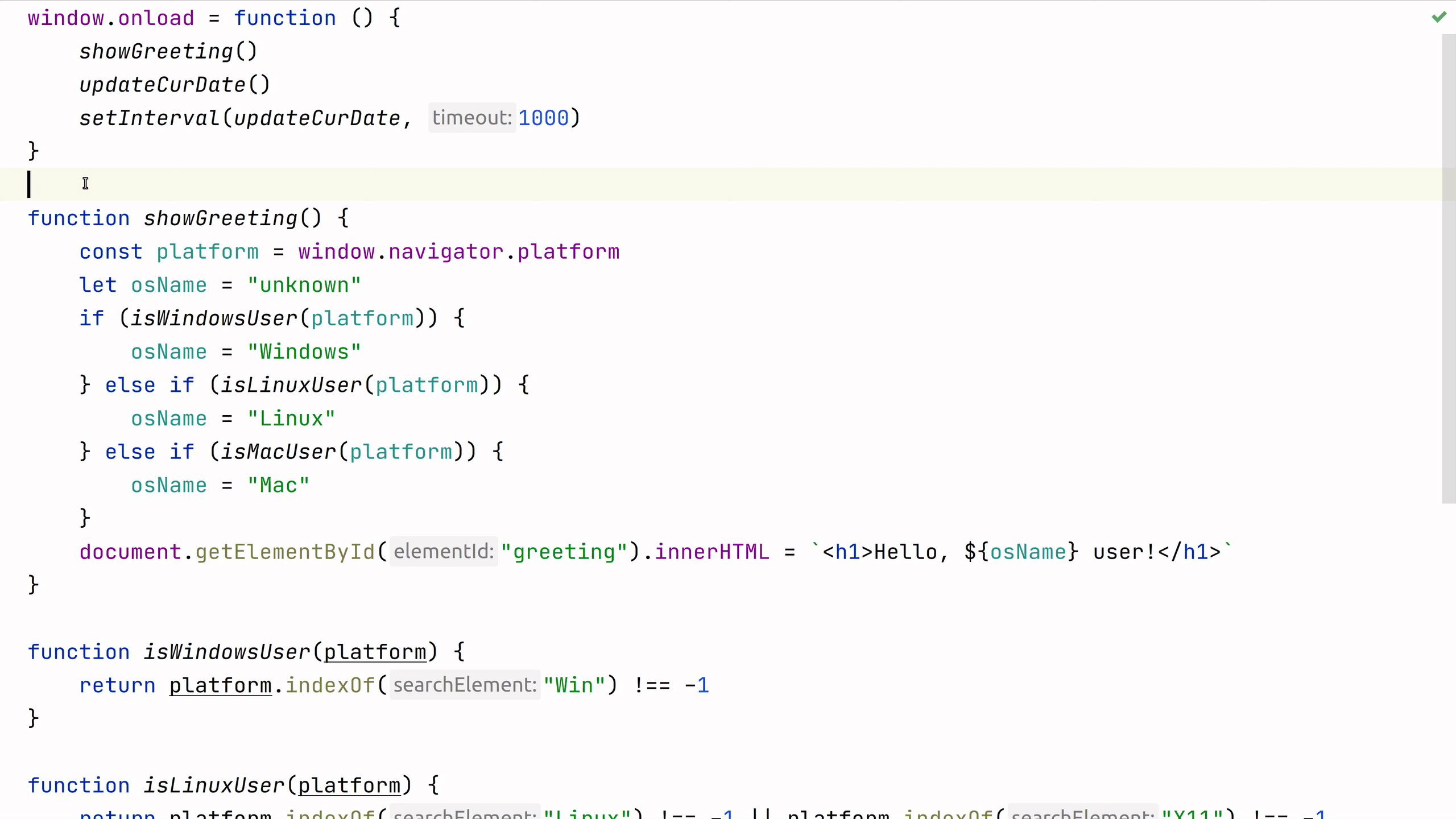Click the 'navigator' property in platform assignment
Viewport: 1456px width, 819px height.
[x=445, y=251]
